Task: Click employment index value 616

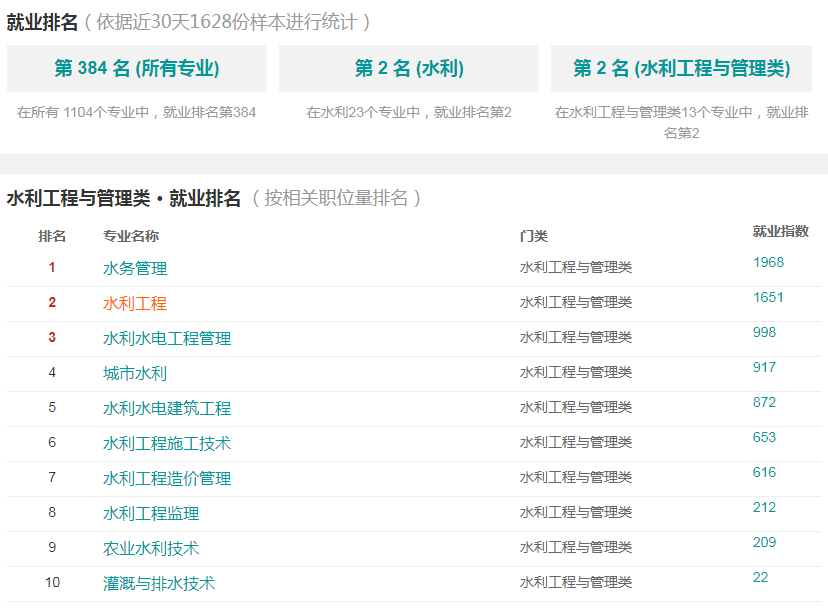Action: (764, 472)
